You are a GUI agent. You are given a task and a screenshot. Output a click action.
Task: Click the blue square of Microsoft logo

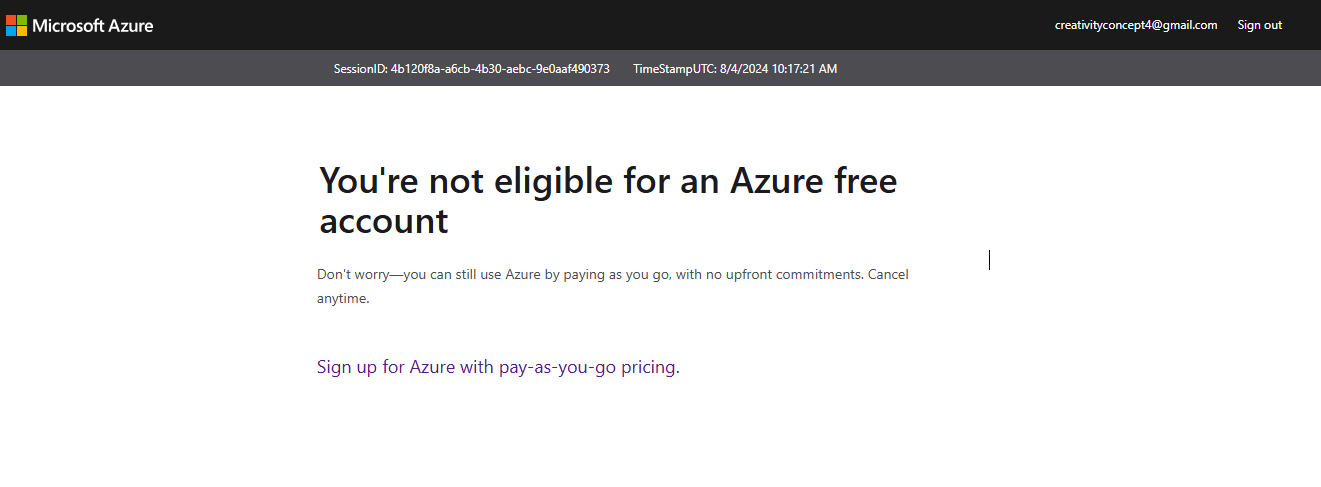(x=11, y=31)
